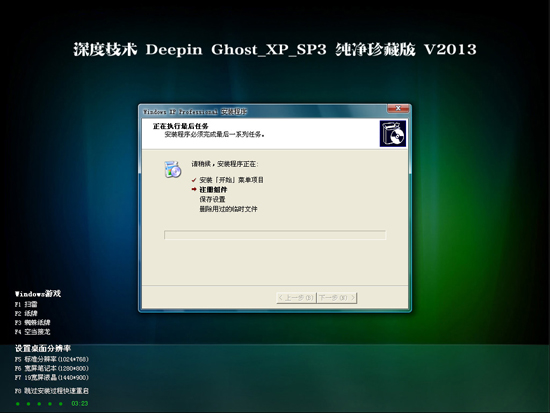550x413 pixels.
Task: Select the 删除用过的临时文件 step text
Action: [x=228, y=209]
